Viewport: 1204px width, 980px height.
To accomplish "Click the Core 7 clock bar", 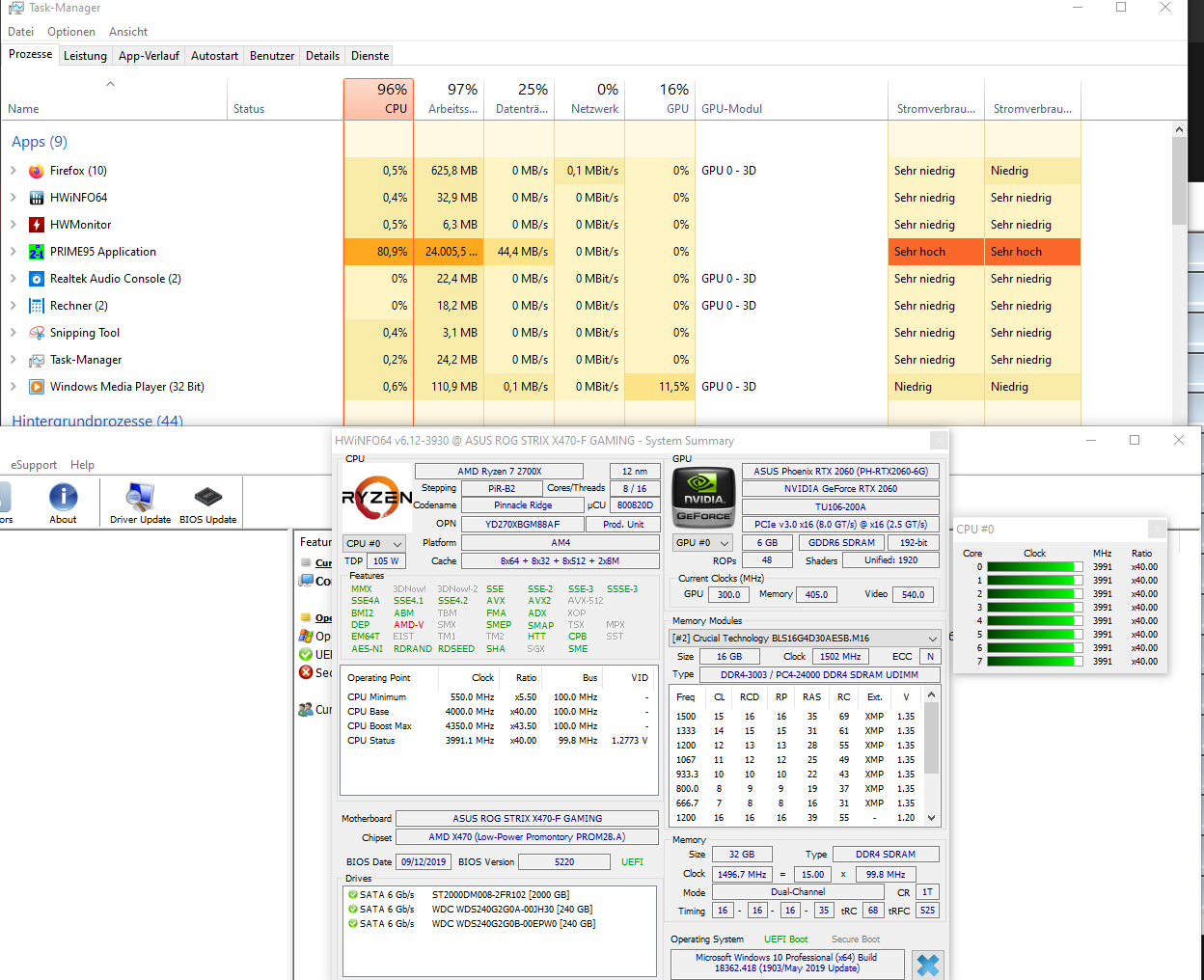I will (x=1034, y=662).
